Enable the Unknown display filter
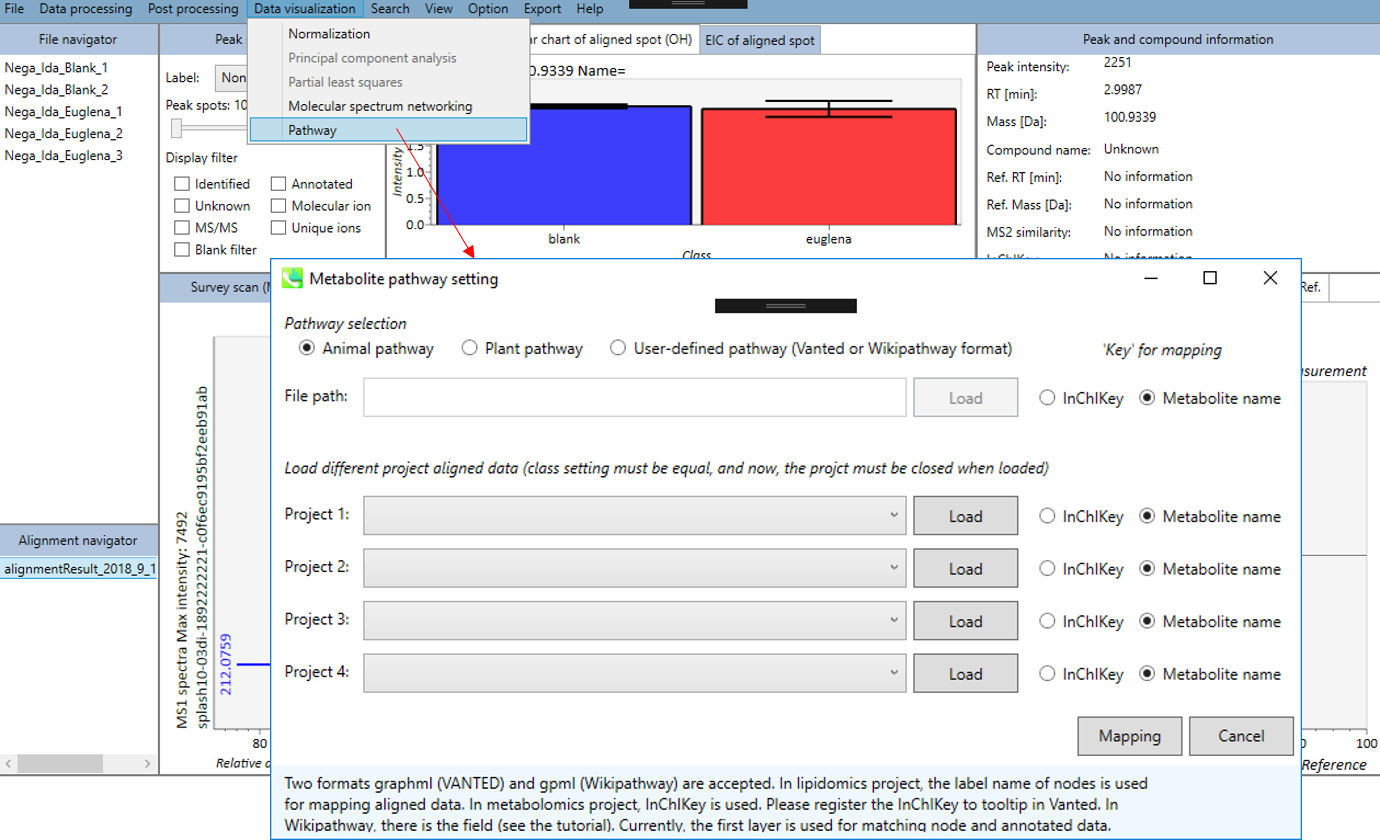This screenshot has height=840, width=1380. pyautogui.click(x=182, y=206)
